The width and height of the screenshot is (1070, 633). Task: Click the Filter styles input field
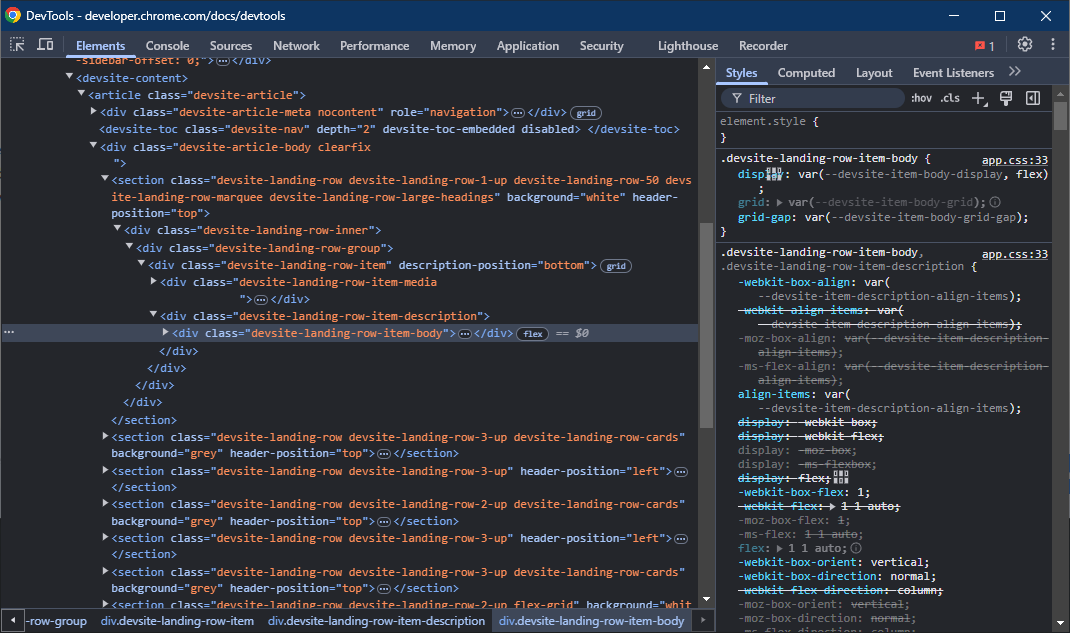pyautogui.click(x=810, y=98)
